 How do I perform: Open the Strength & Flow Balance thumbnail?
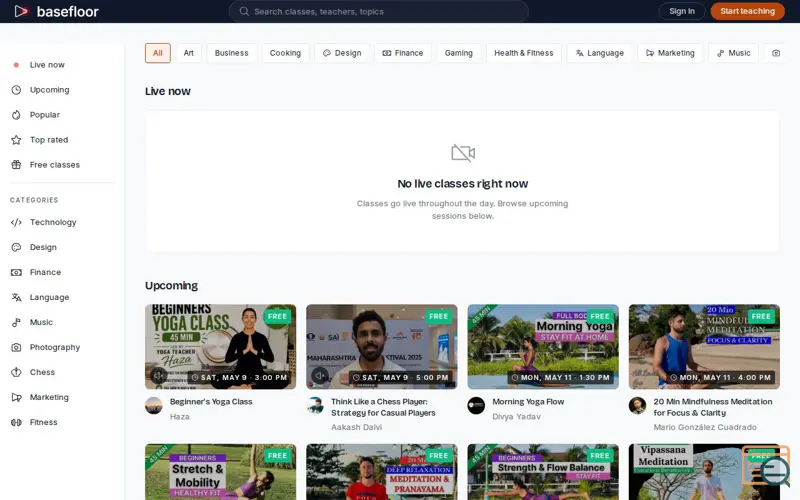tap(543, 472)
